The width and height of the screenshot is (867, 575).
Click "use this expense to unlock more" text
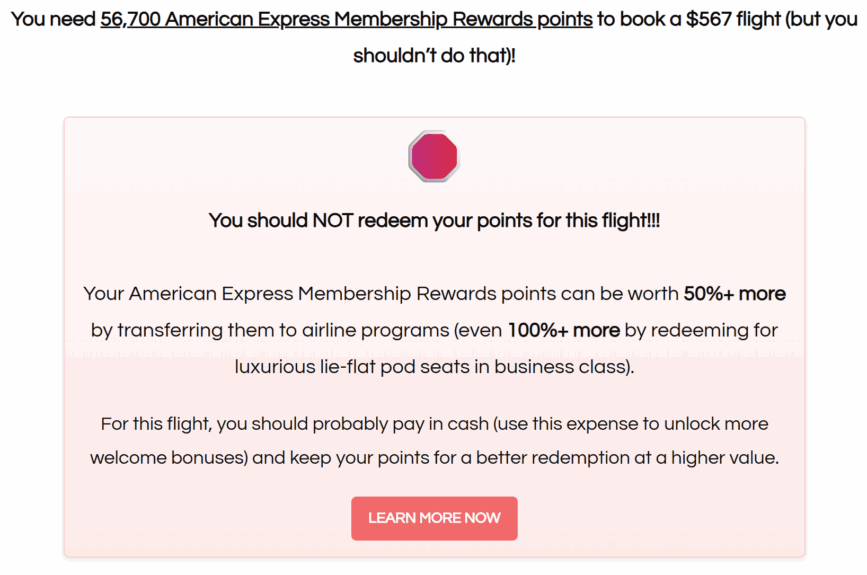(x=630, y=424)
